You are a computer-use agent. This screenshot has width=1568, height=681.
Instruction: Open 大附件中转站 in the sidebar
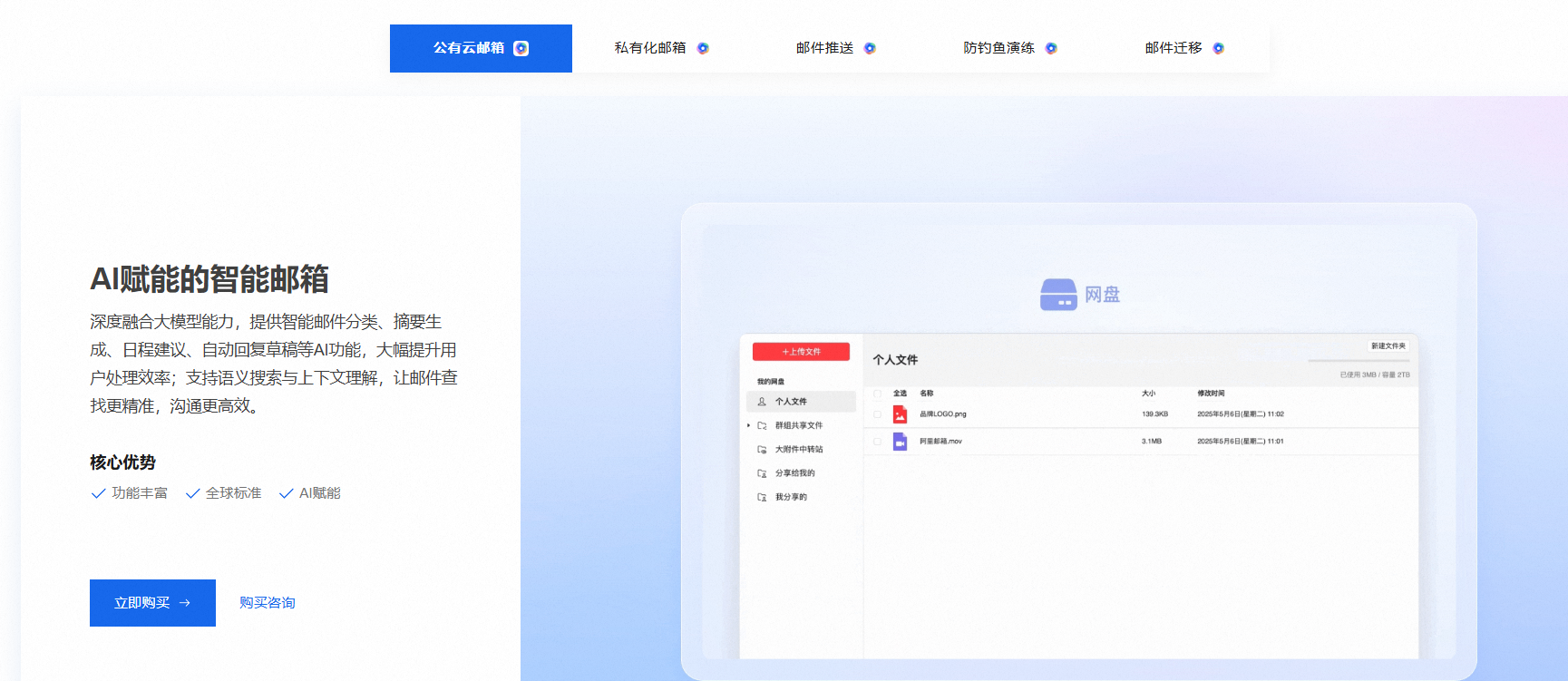[798, 449]
